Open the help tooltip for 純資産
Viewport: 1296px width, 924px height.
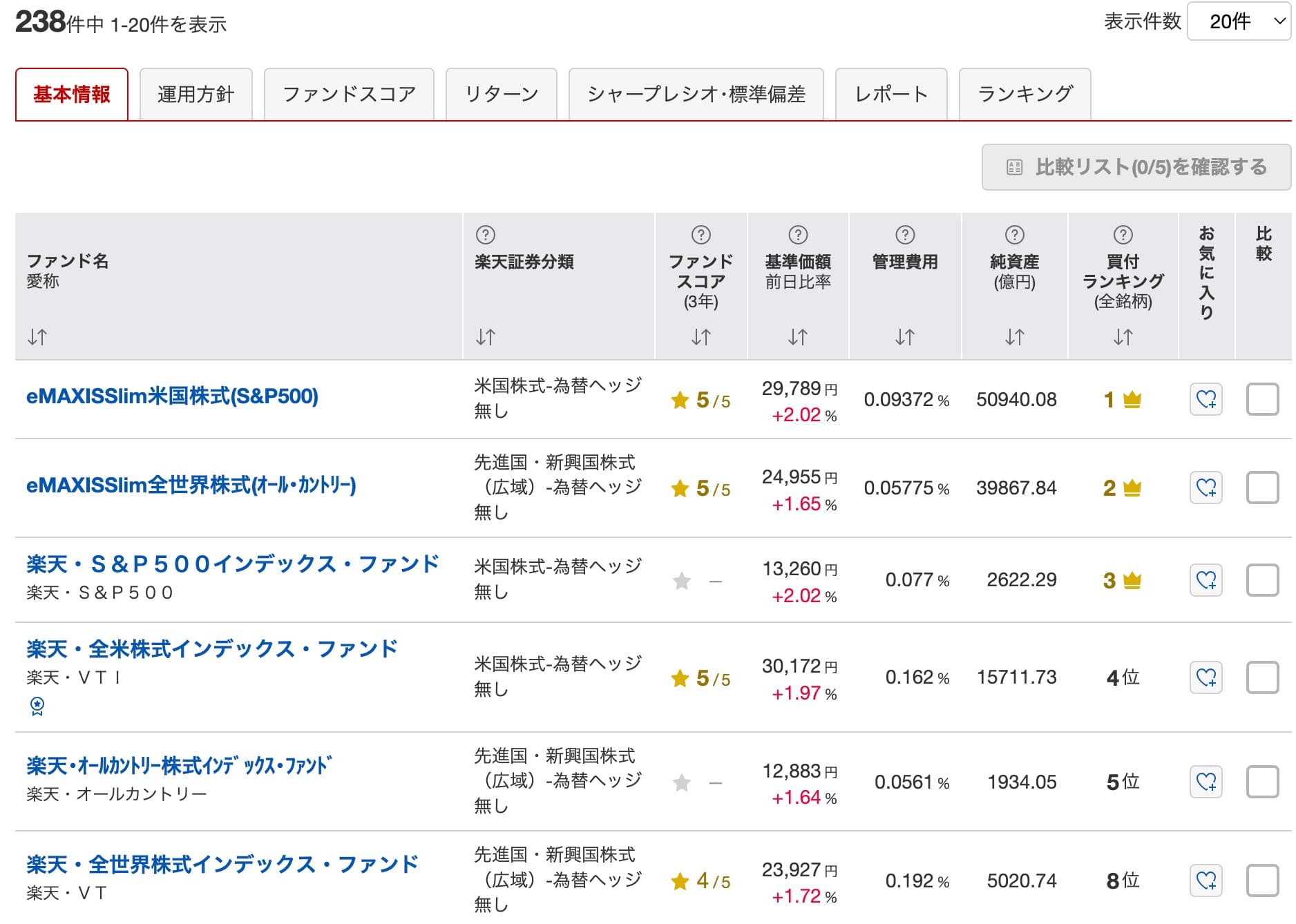1013,234
